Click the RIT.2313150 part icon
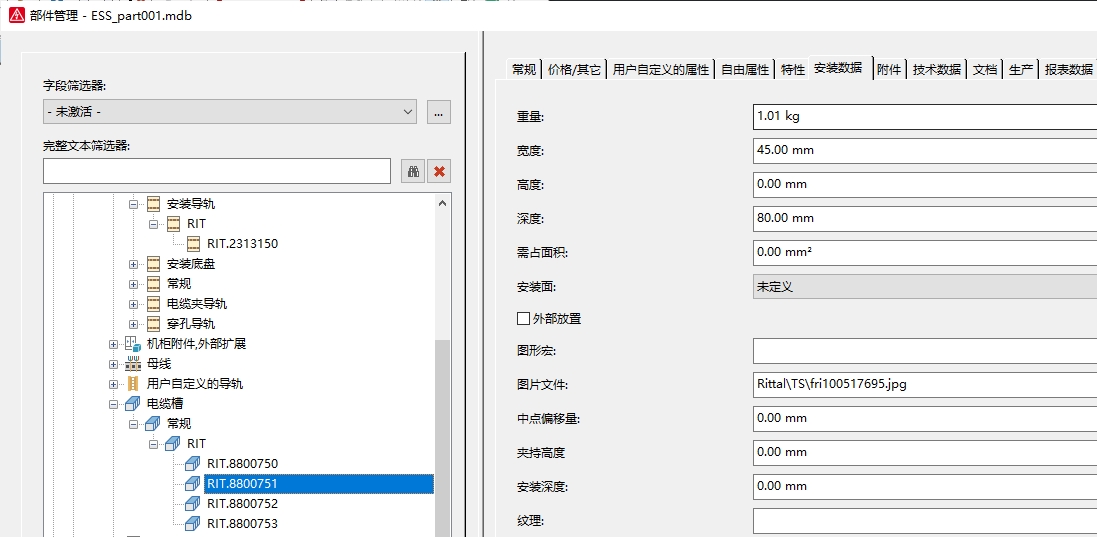 (x=193, y=244)
